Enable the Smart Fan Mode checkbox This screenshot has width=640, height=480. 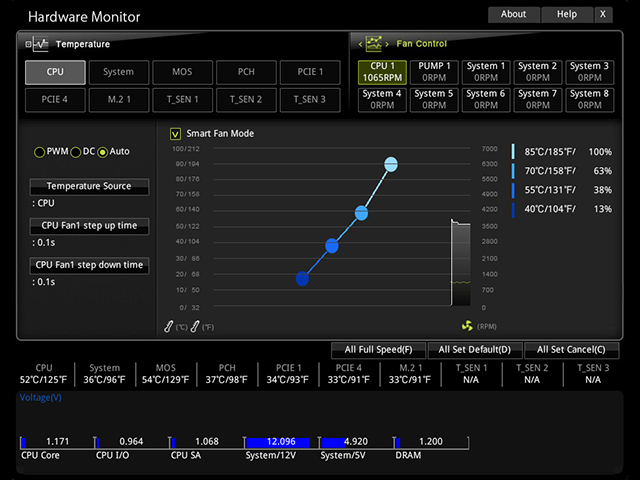click(x=176, y=133)
